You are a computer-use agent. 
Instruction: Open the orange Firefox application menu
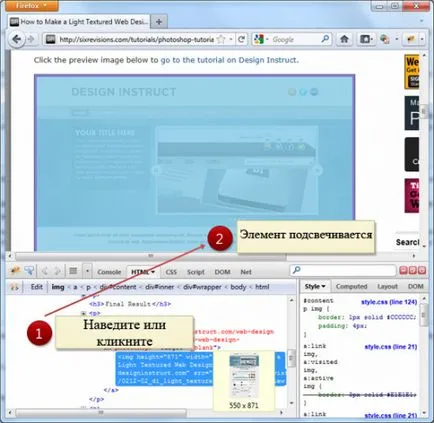coord(32,5)
